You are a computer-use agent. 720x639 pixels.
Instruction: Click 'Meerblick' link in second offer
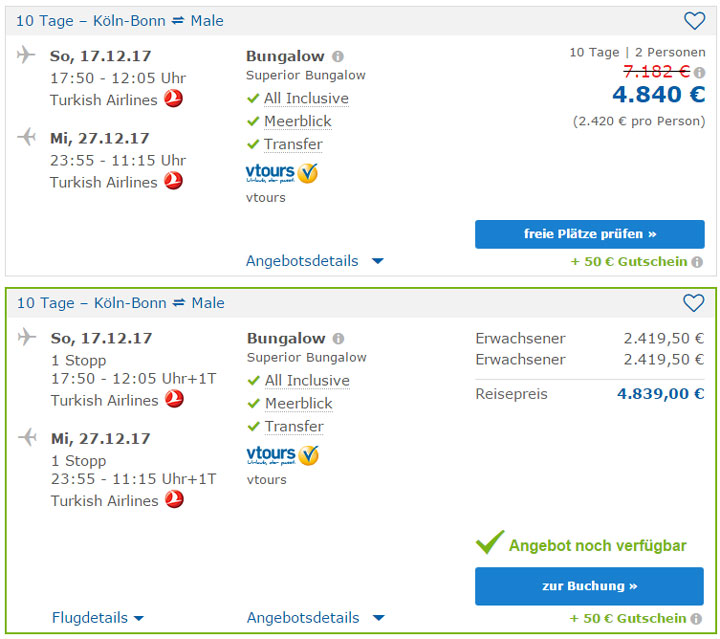tap(298, 403)
